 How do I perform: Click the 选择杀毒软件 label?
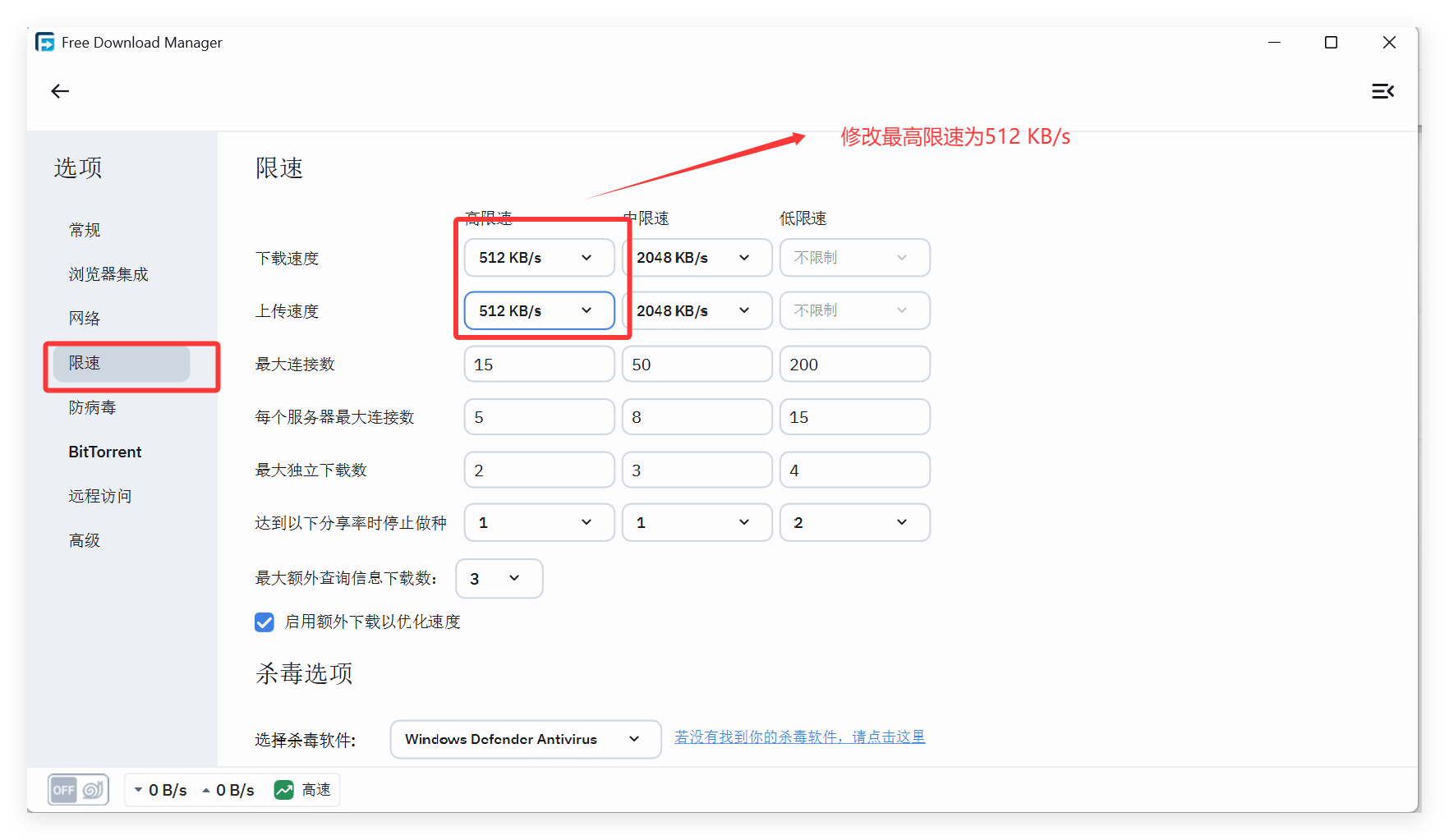306,741
